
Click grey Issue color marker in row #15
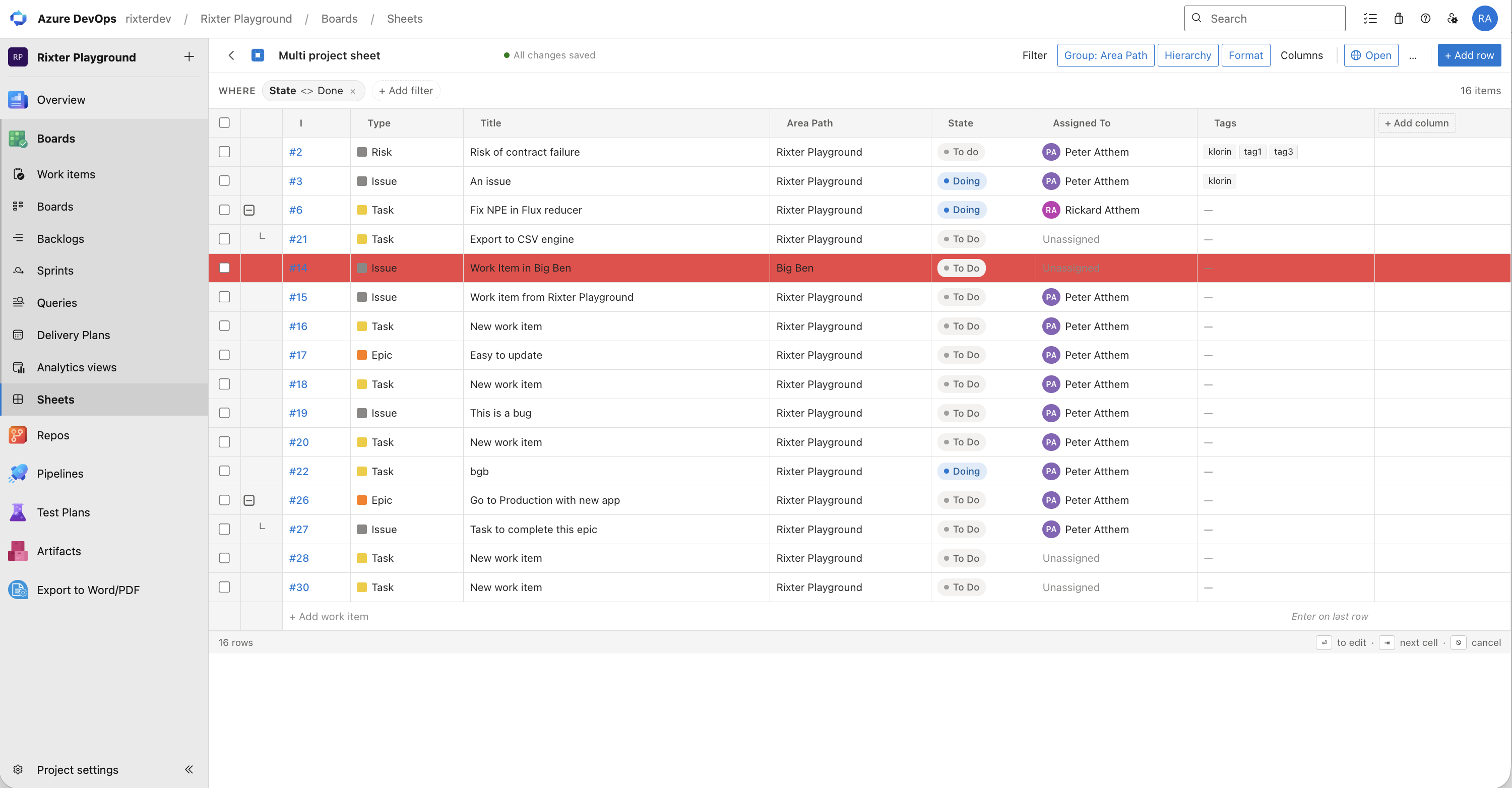tap(361, 297)
